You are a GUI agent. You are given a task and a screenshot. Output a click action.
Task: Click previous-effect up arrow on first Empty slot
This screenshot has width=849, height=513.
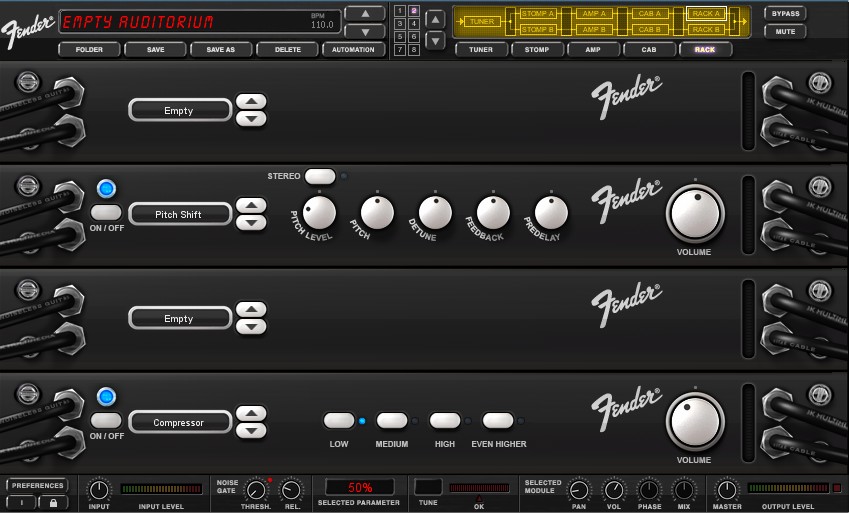(x=251, y=102)
